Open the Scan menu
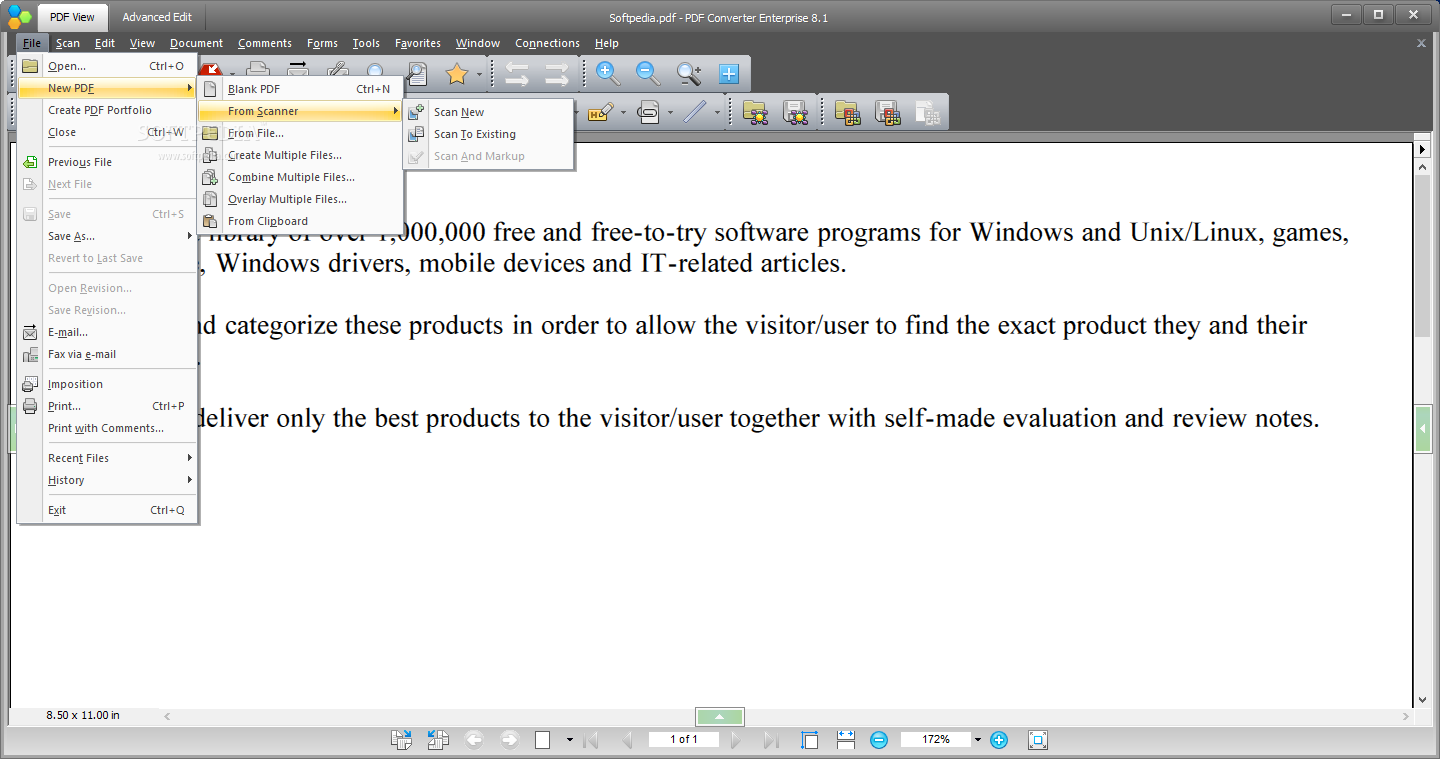Screen dimensions: 1440x759 click(x=68, y=43)
